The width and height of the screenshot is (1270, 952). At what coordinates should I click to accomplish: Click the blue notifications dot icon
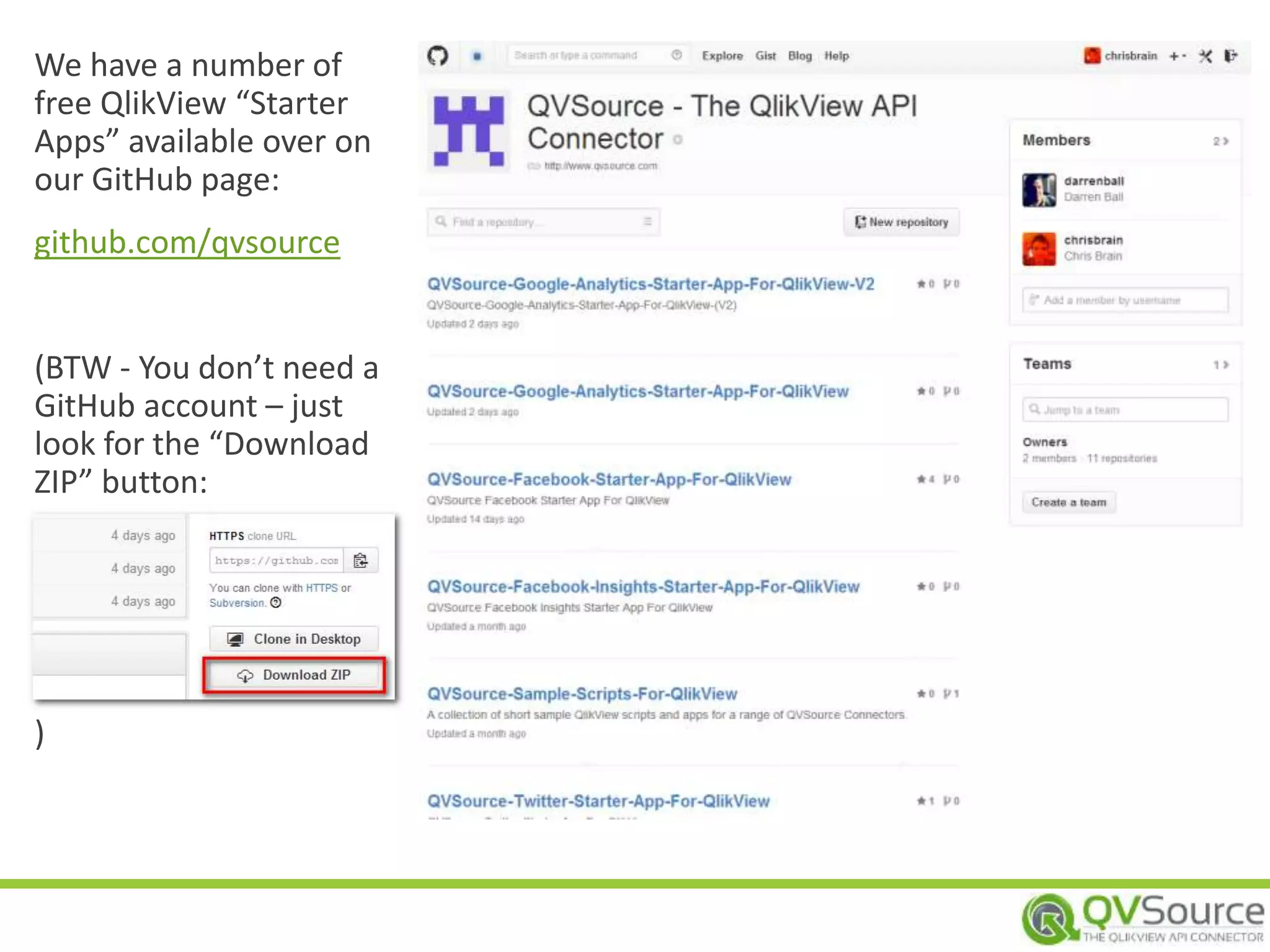(476, 56)
